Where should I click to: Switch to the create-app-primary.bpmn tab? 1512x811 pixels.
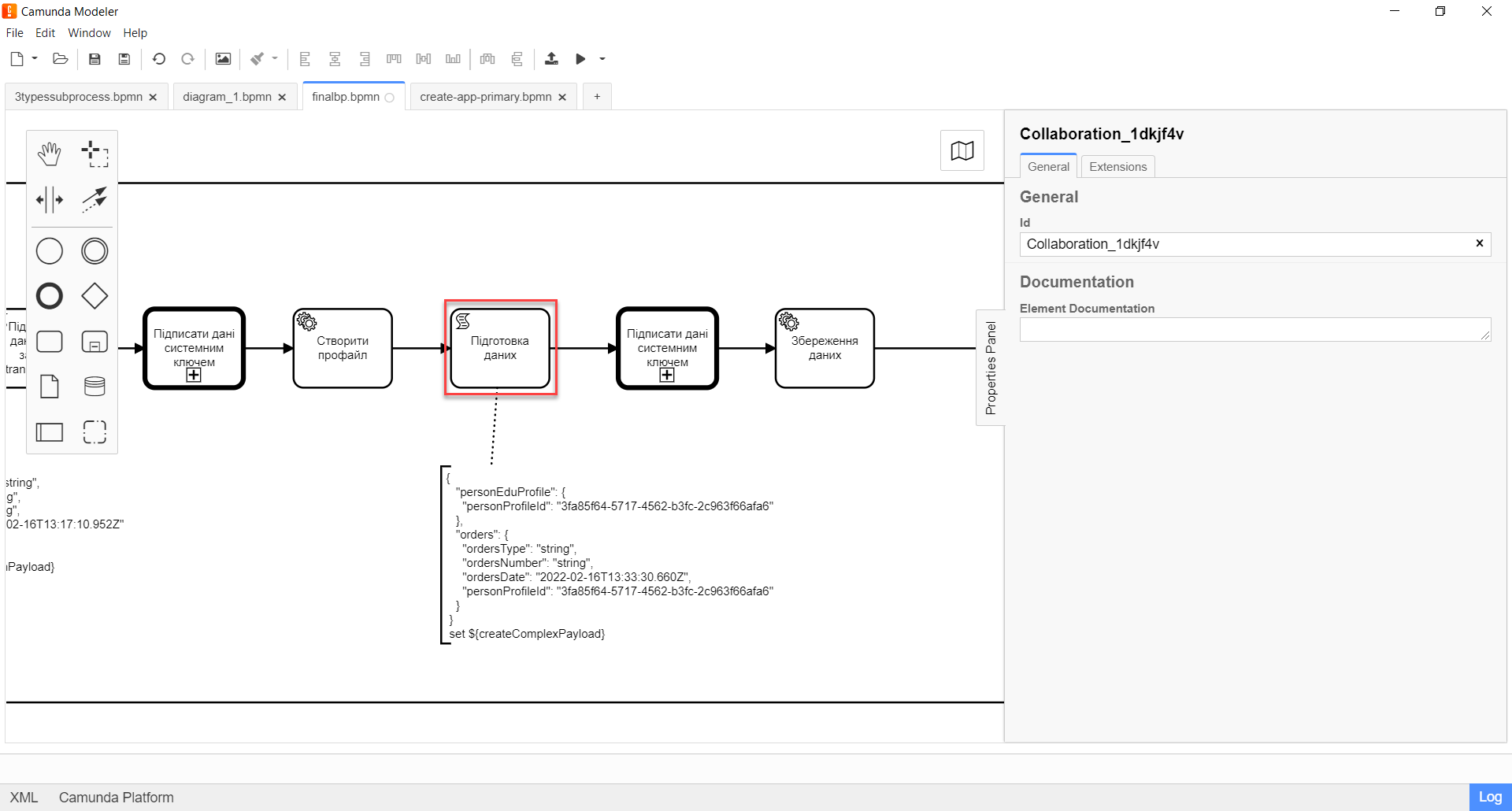[x=485, y=97]
